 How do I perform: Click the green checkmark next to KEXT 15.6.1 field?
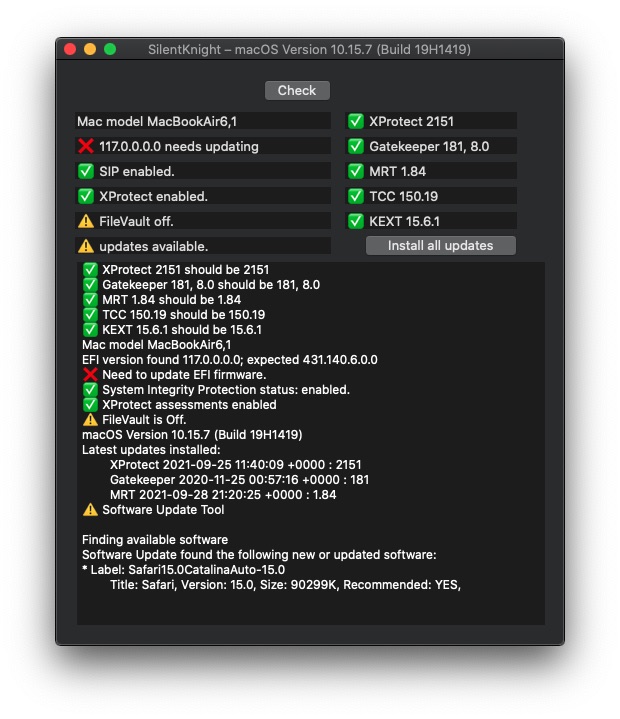point(356,222)
